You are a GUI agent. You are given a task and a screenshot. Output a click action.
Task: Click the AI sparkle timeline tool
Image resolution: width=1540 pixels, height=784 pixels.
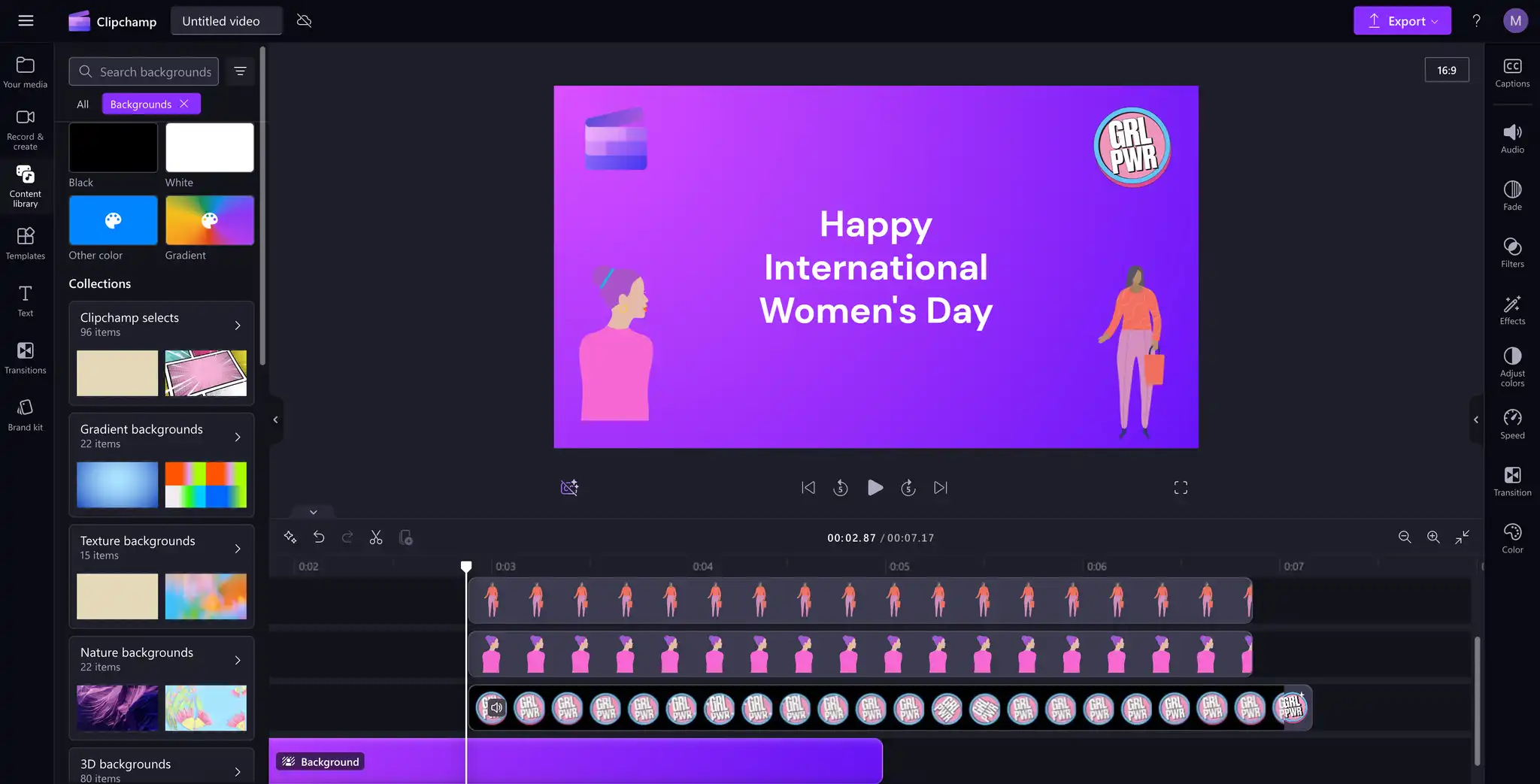pos(290,537)
